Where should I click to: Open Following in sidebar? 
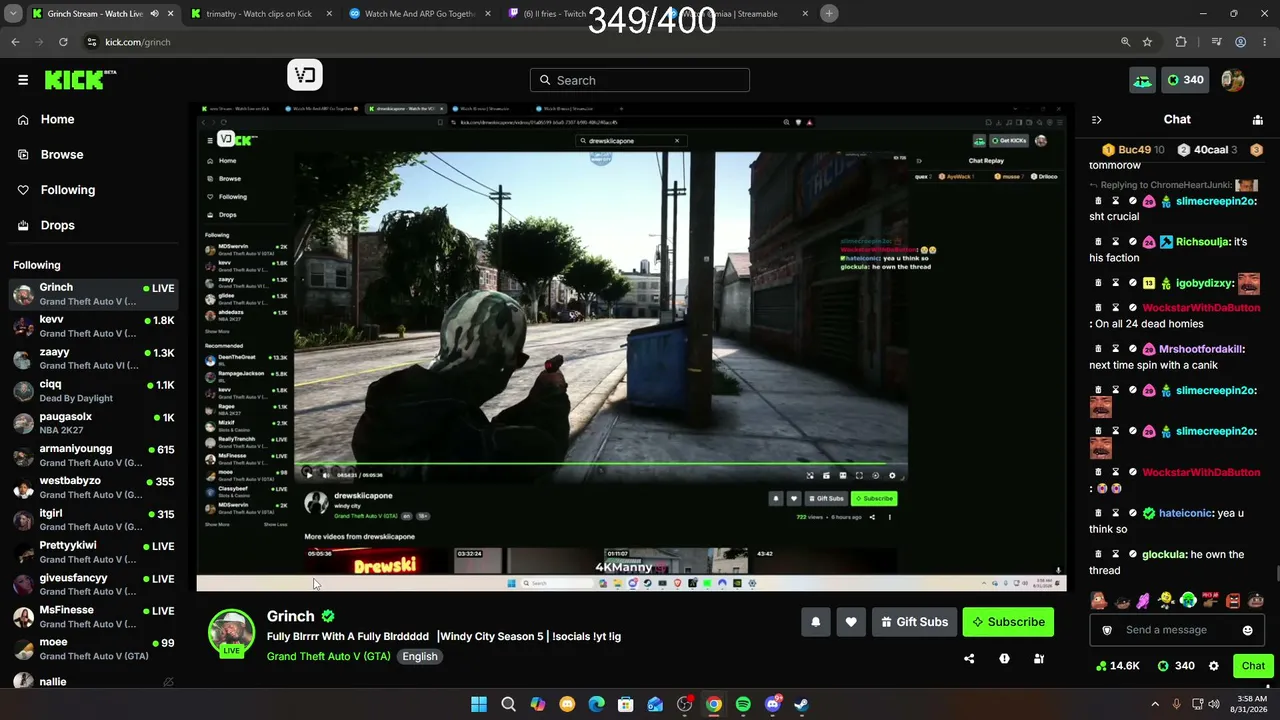click(x=67, y=190)
